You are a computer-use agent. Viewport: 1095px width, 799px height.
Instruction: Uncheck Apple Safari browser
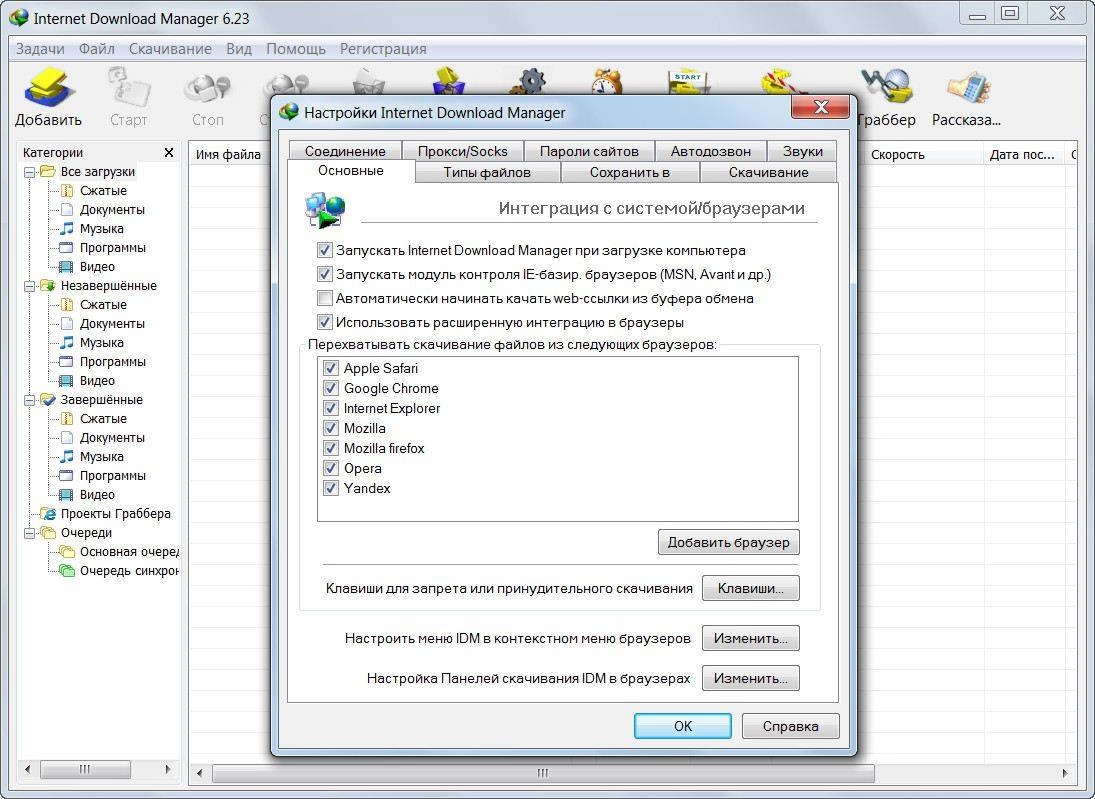pyautogui.click(x=330, y=368)
